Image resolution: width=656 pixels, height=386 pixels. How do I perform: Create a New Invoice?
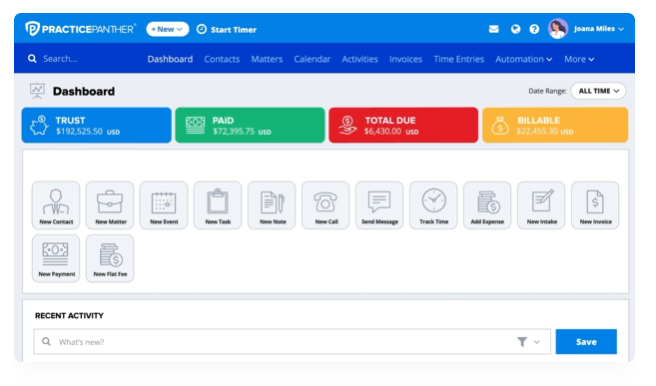click(x=595, y=205)
